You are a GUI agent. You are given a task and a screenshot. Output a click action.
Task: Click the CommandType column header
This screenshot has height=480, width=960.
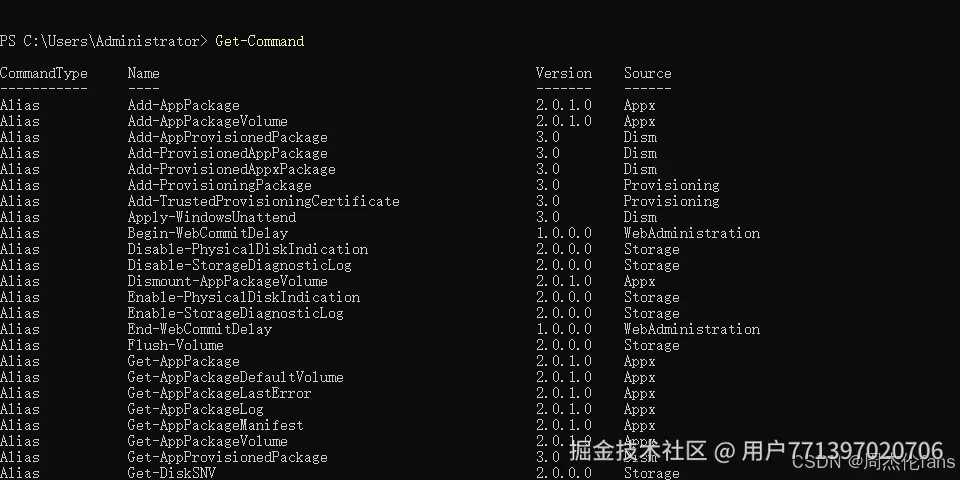coord(43,73)
